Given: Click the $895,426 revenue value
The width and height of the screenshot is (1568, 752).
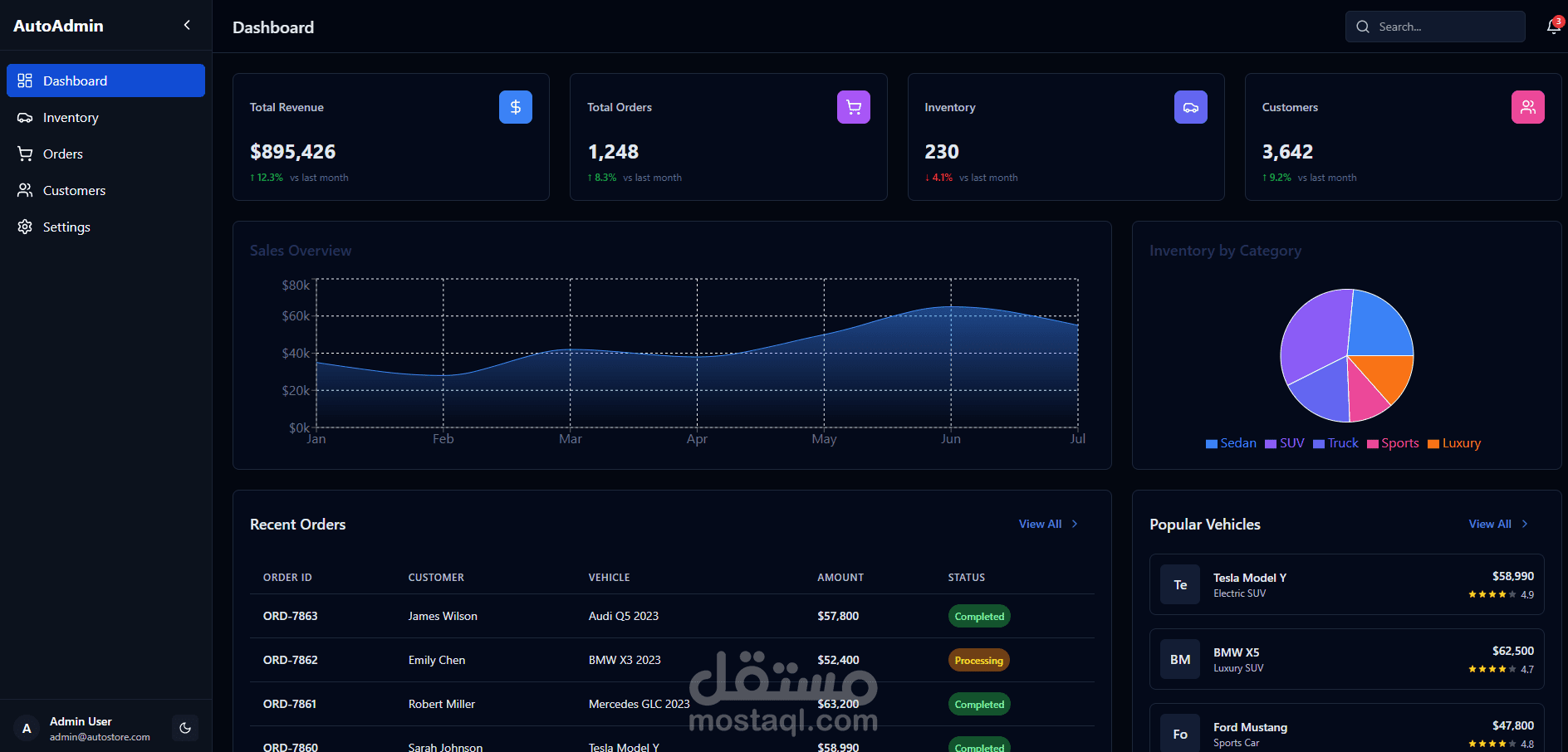Looking at the screenshot, I should [x=293, y=152].
